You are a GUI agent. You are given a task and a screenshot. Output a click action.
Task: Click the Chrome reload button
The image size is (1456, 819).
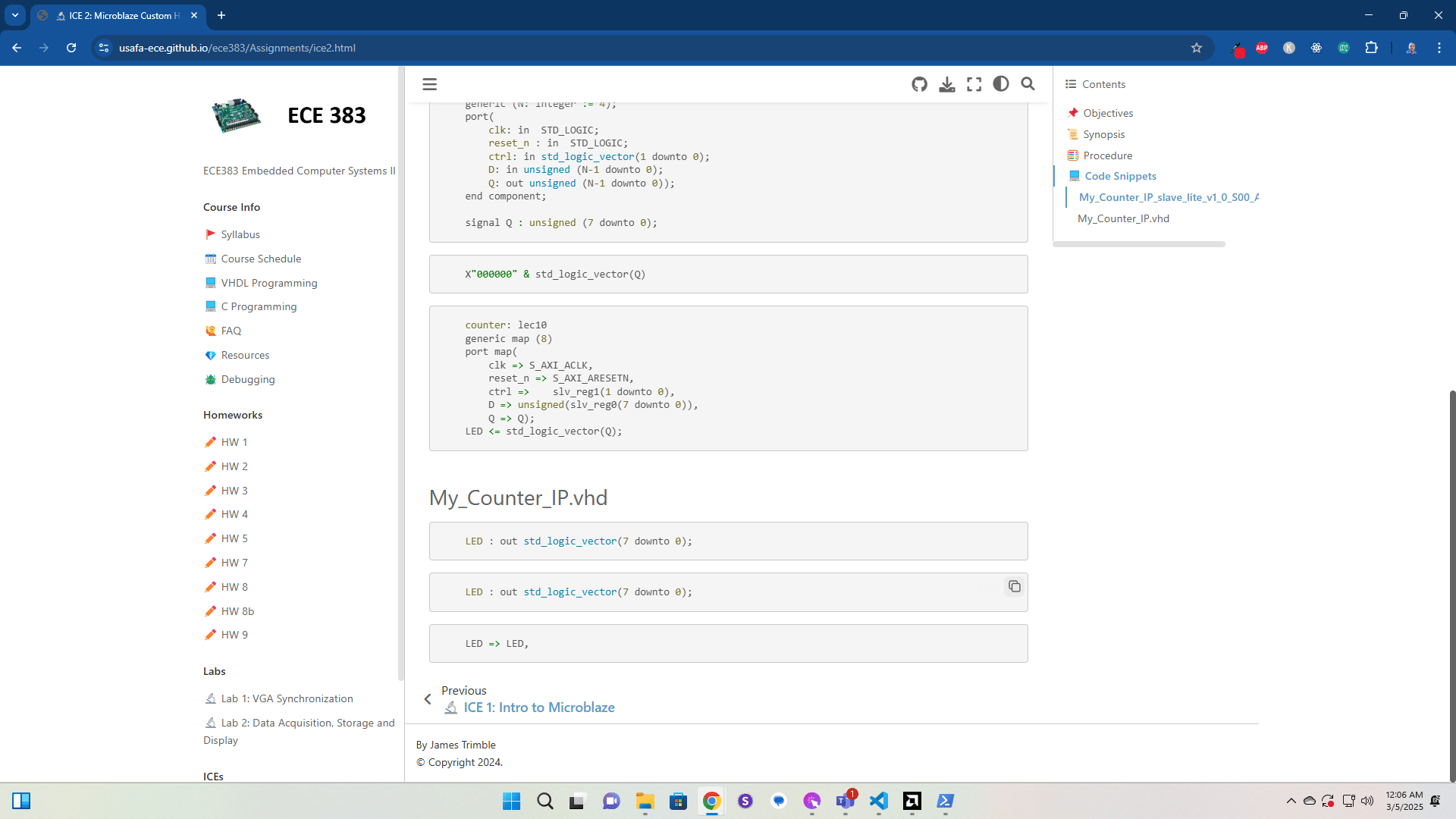click(71, 48)
